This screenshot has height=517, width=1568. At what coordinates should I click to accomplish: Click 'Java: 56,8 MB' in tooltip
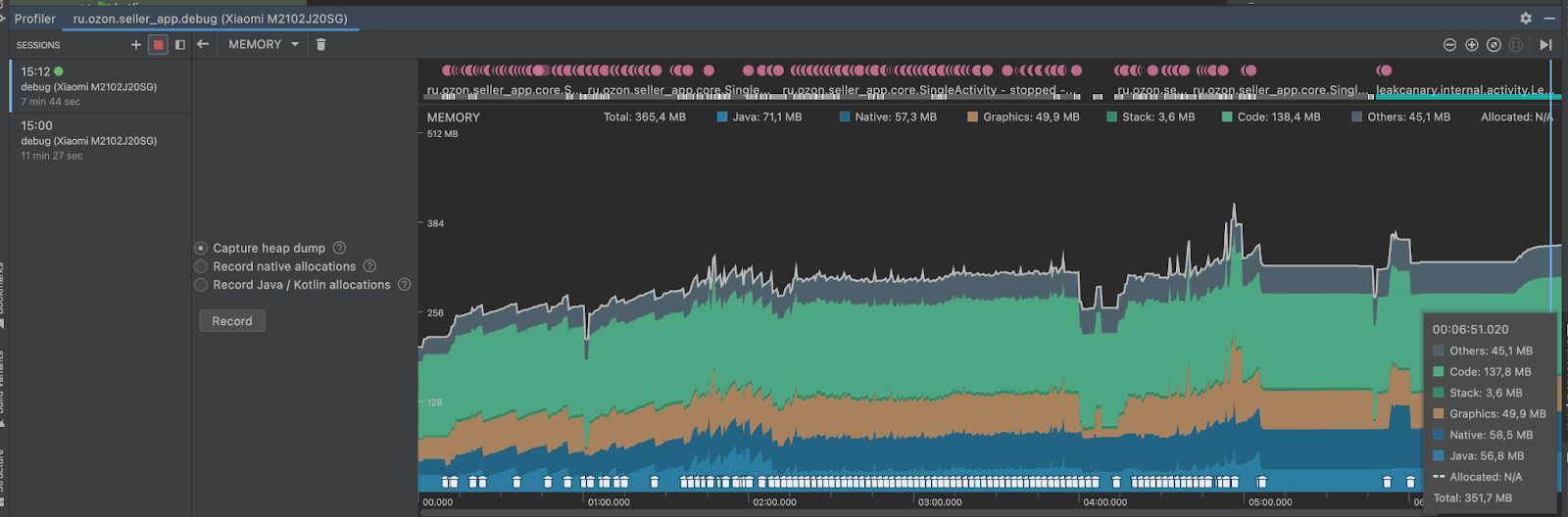(x=1487, y=456)
